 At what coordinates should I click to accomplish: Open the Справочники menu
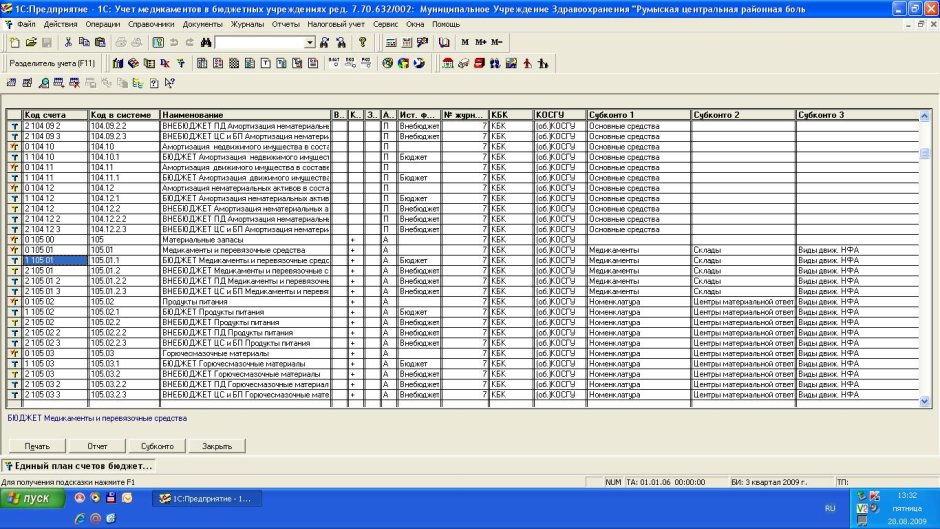(151, 24)
